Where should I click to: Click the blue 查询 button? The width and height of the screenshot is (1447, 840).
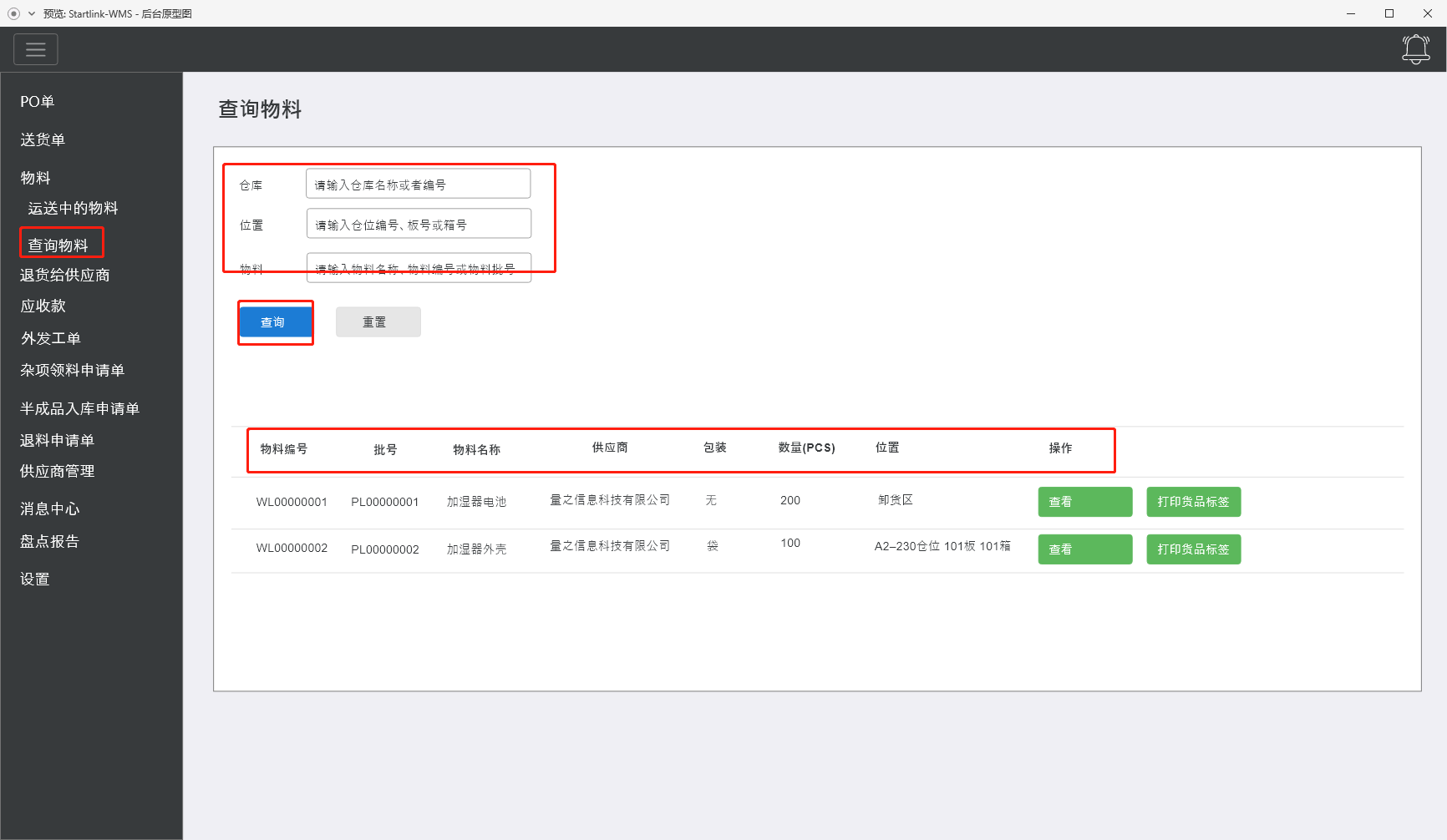click(276, 321)
